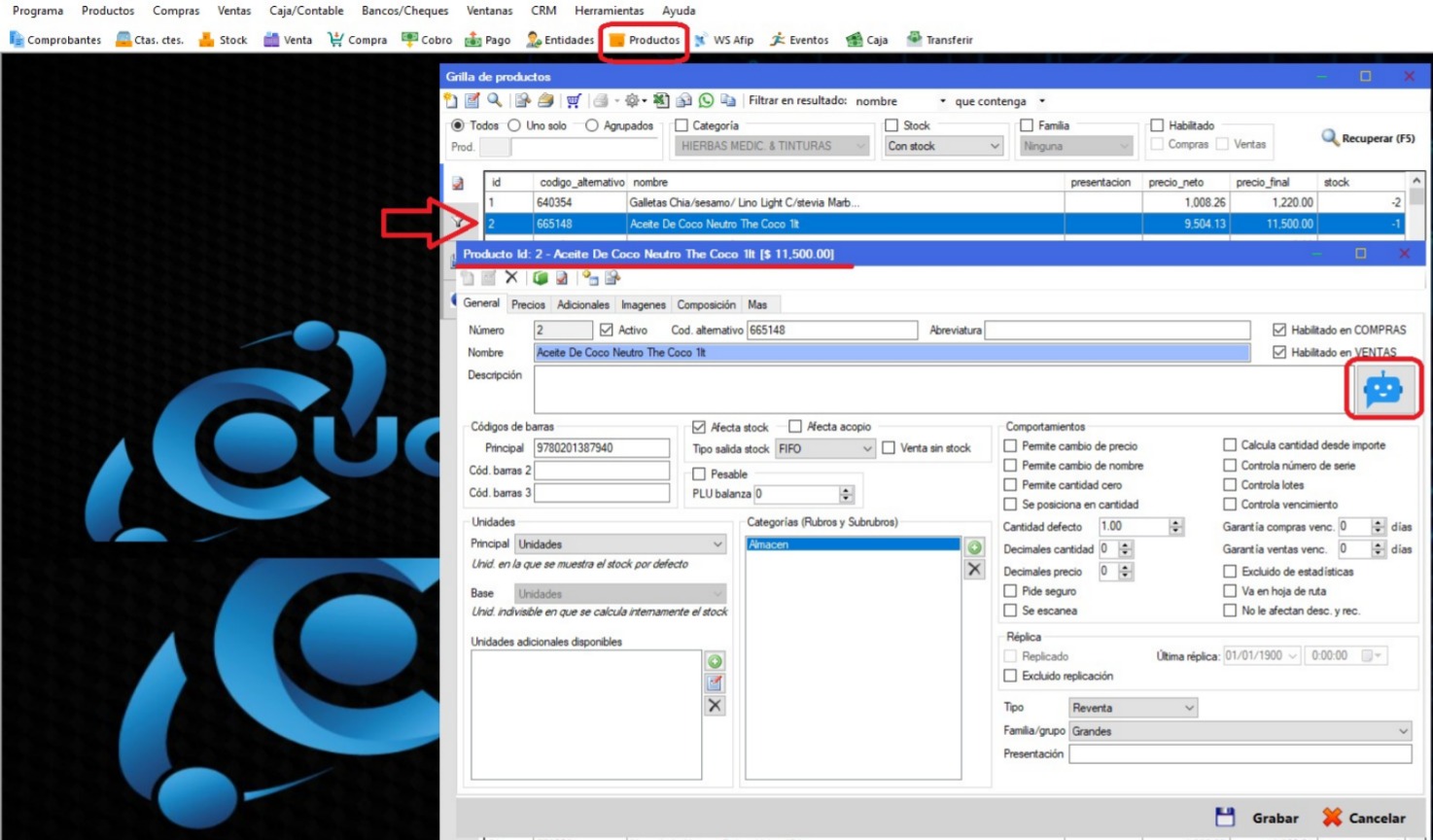This screenshot has height=840, width=1433.
Task: Open the Última réplica date dropdown
Action: [x=1292, y=655]
